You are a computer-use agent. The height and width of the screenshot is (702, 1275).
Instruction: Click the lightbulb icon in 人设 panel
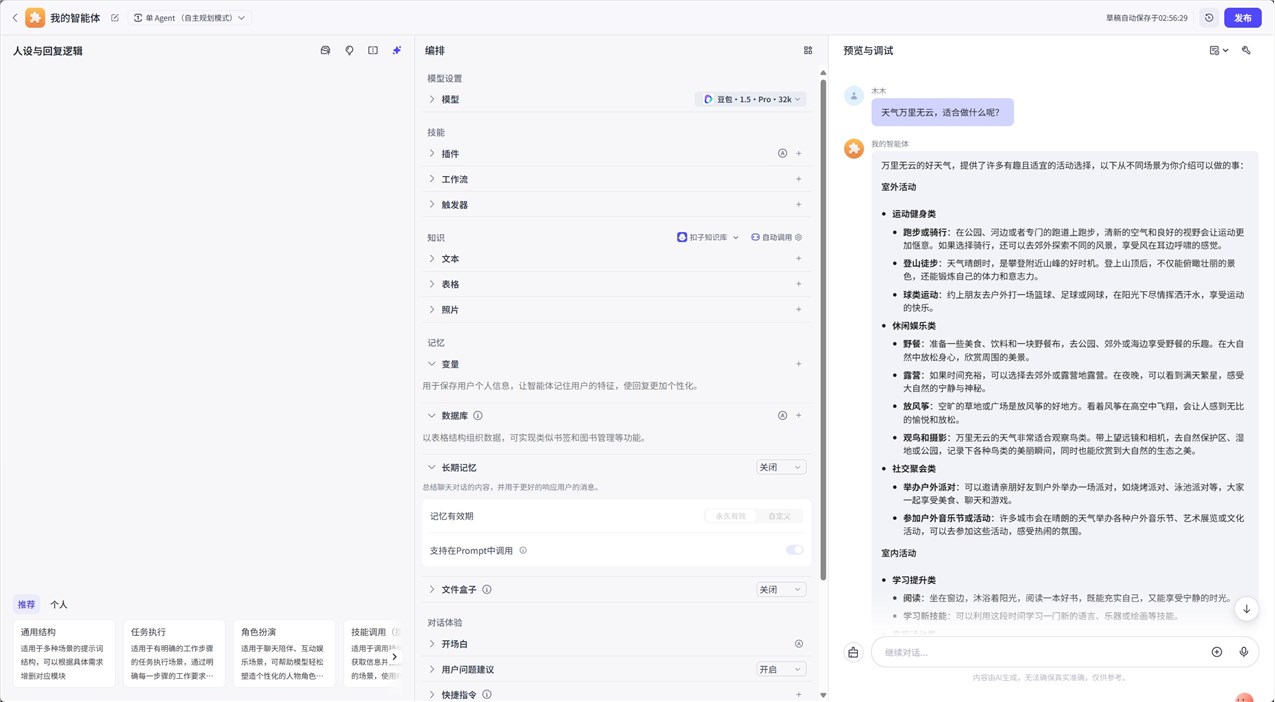(349, 50)
